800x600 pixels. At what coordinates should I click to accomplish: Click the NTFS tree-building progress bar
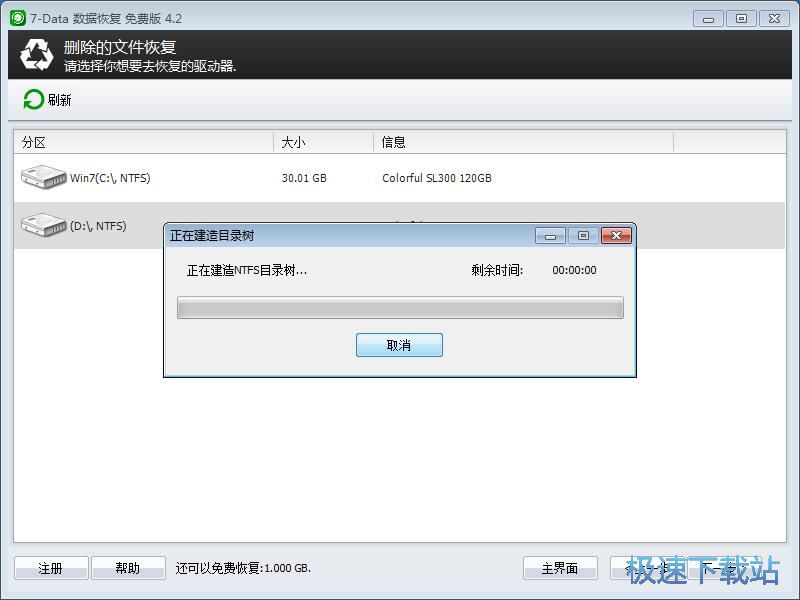point(399,307)
